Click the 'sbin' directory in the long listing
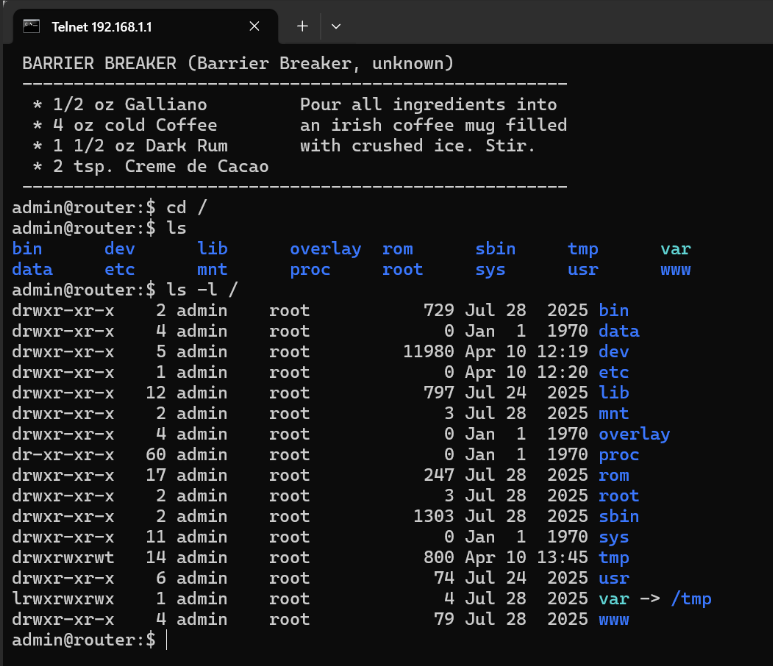The image size is (773, 666). point(618,516)
